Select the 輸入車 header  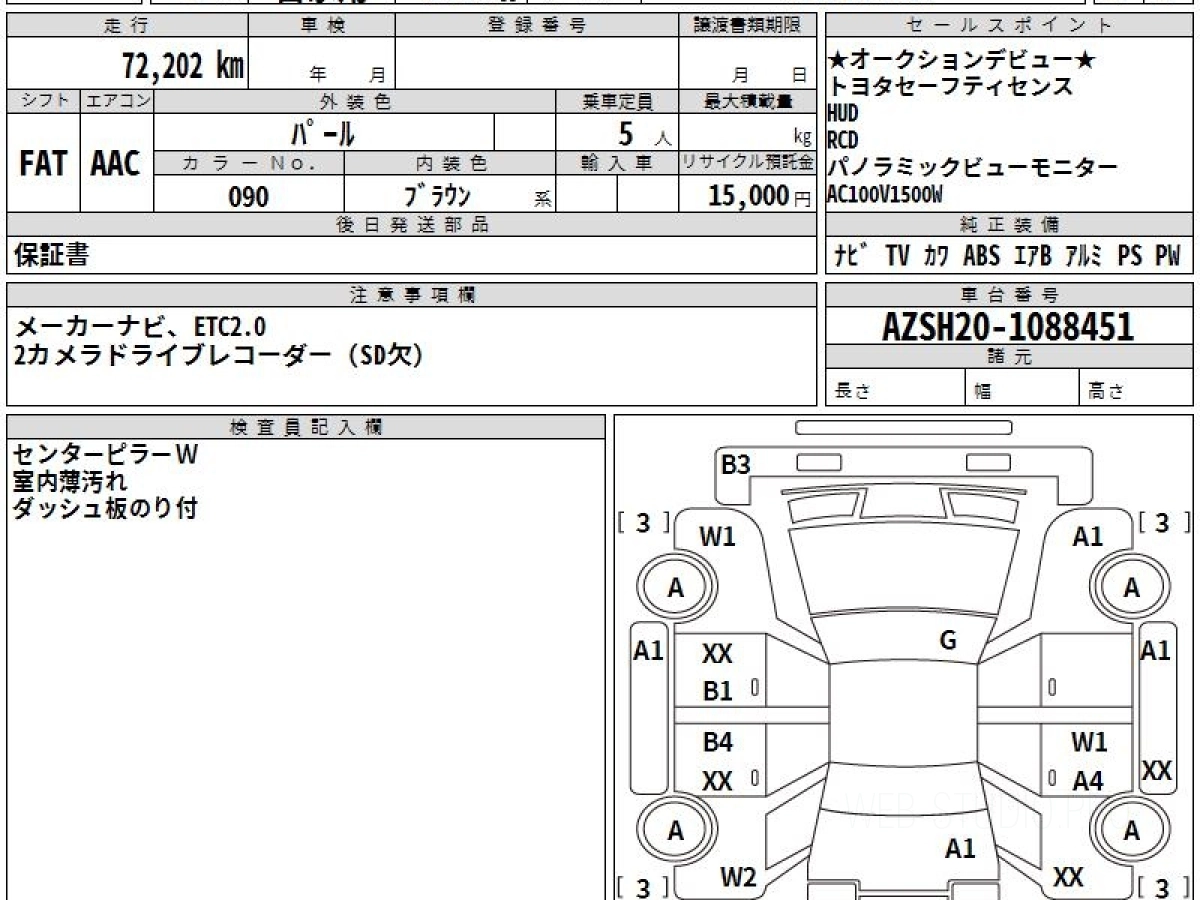(x=617, y=162)
